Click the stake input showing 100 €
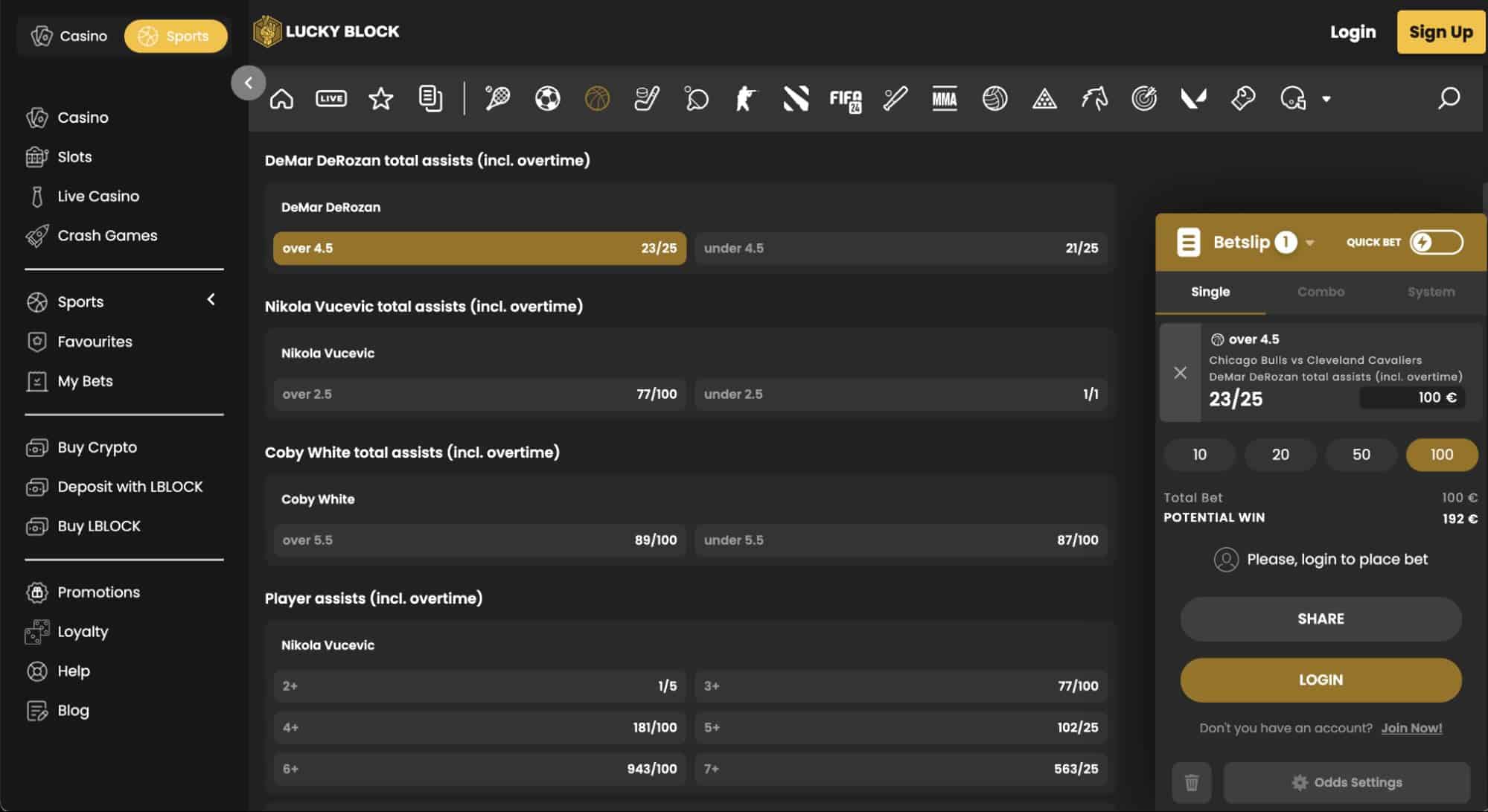Screen dimensions: 1488x812 click(x=1412, y=397)
